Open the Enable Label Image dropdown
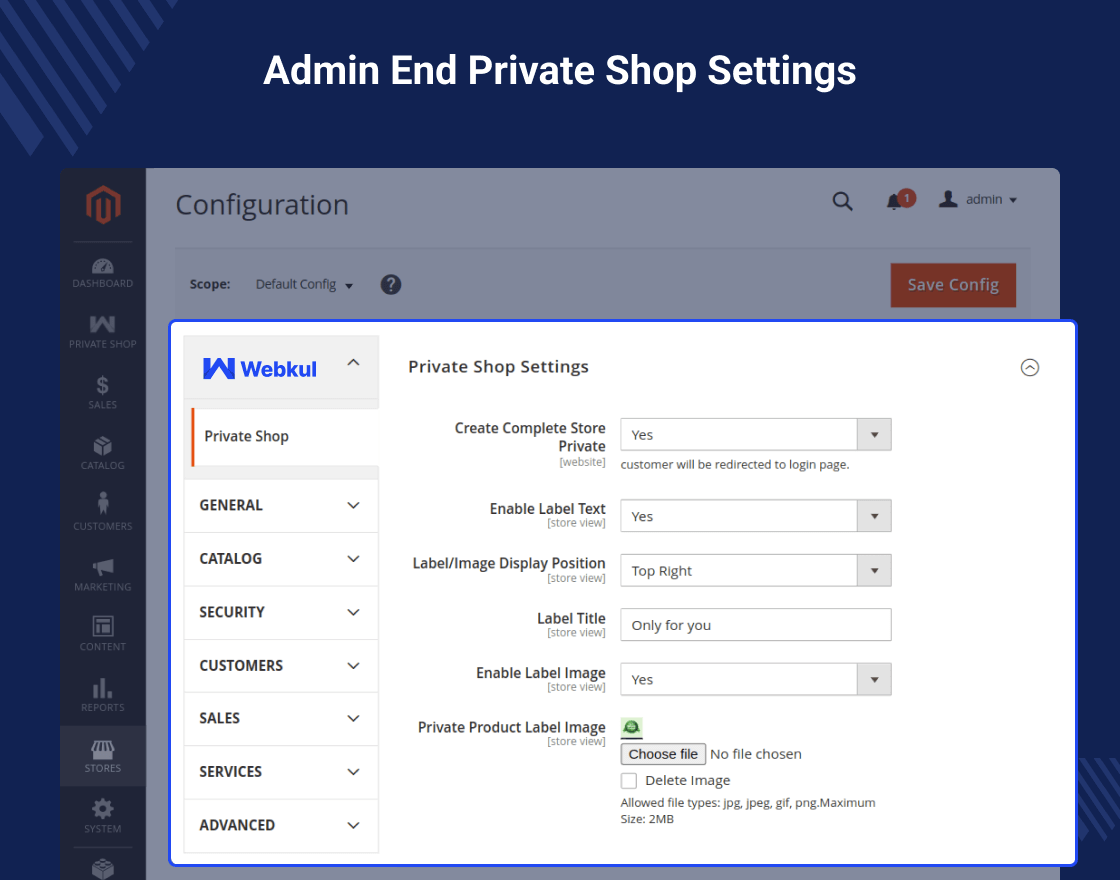This screenshot has width=1120, height=880. (756, 679)
